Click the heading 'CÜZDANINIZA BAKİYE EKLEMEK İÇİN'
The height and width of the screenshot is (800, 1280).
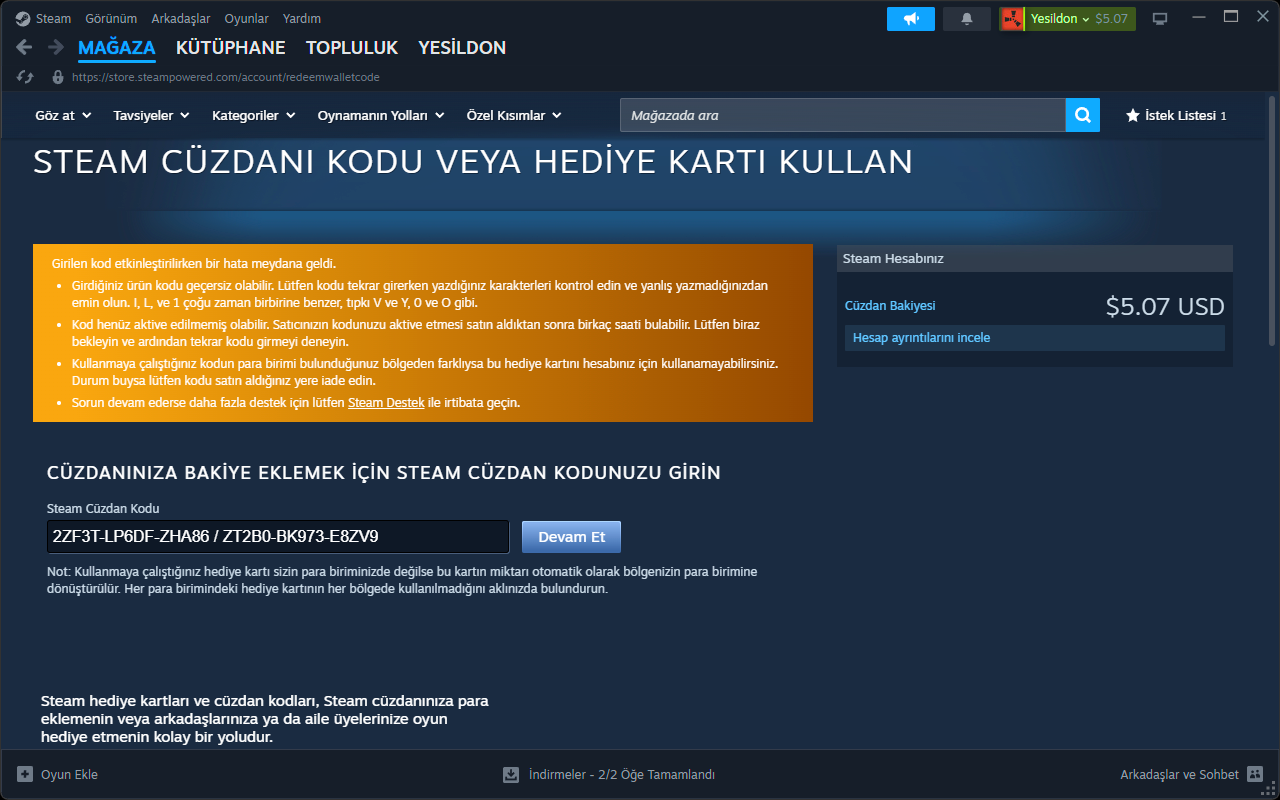[x=384, y=472]
